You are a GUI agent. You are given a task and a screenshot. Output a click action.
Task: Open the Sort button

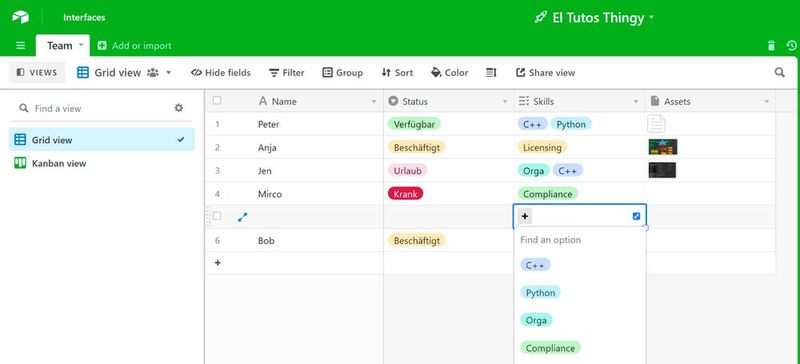pos(397,72)
